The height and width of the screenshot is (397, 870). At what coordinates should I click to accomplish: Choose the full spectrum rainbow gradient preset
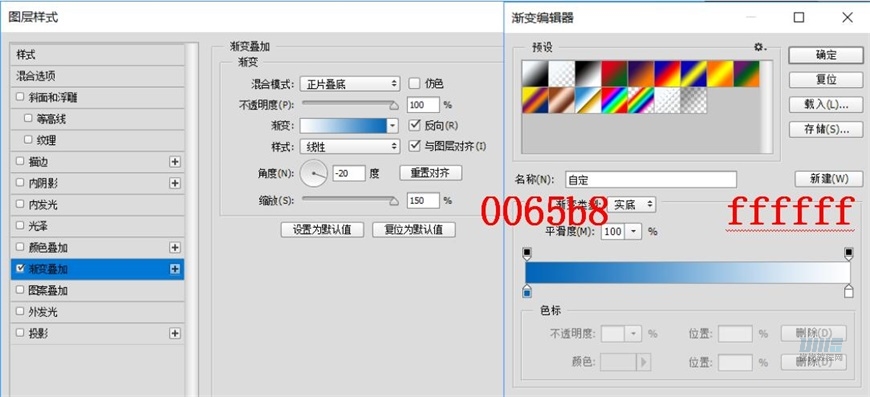(x=615, y=100)
